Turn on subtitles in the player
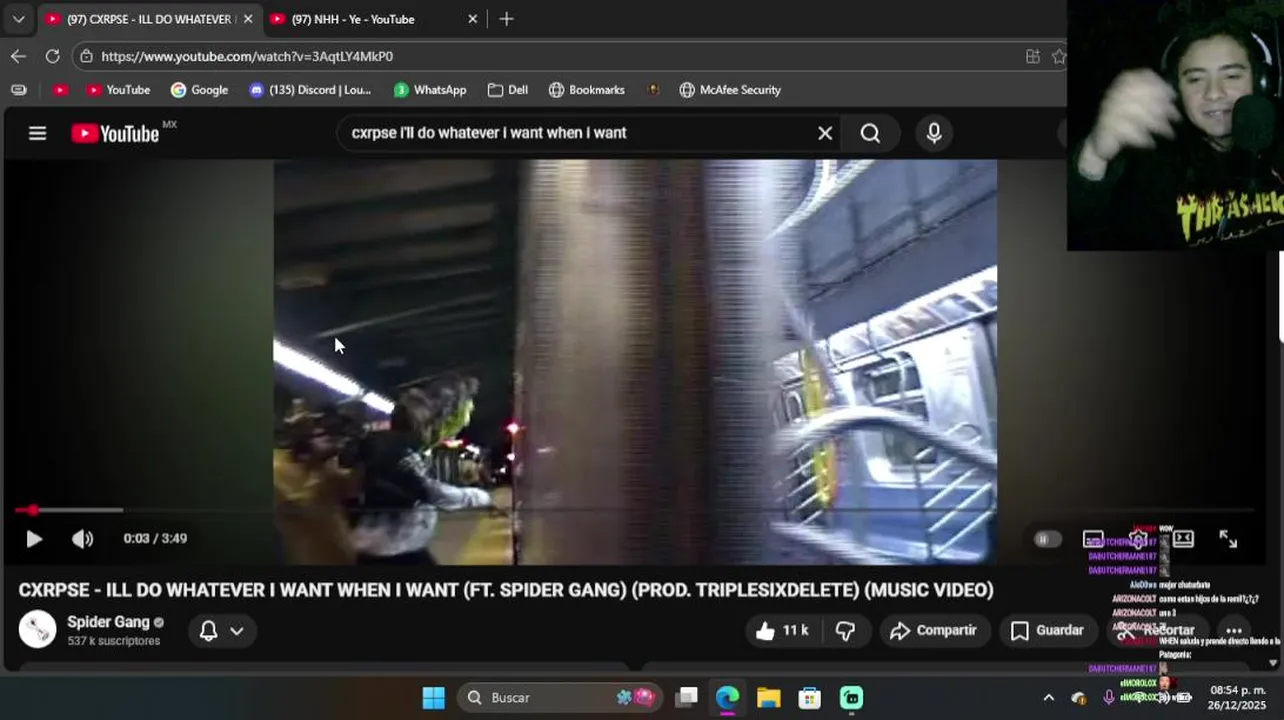This screenshot has width=1284, height=720. 1093,539
